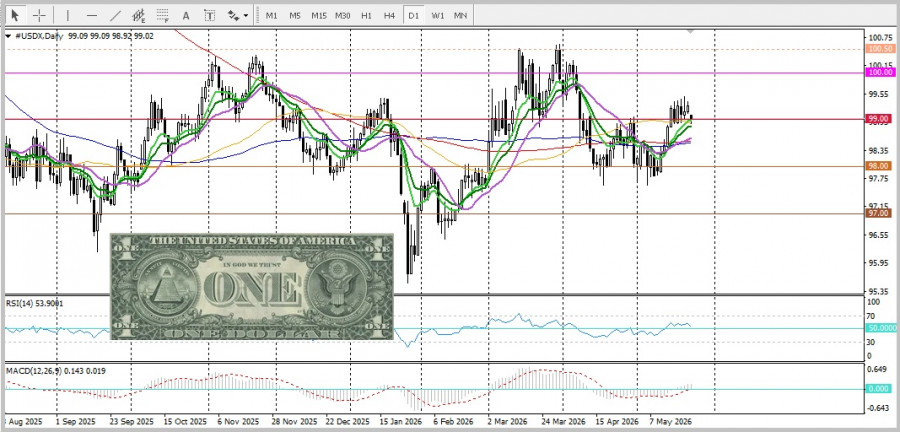Choose the vertical line drawing tool
900x432 pixels.
click(x=68, y=15)
